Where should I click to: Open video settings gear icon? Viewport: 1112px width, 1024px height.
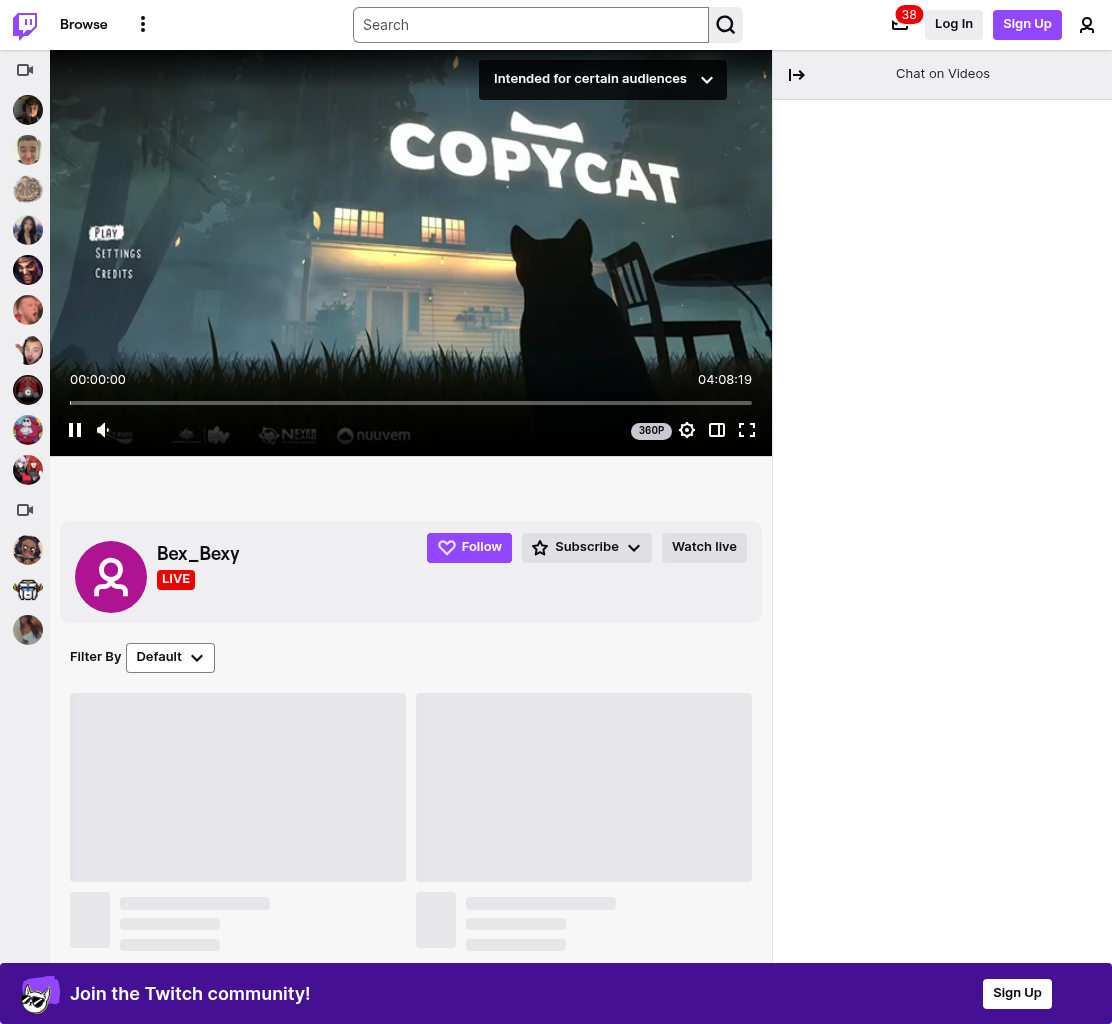click(x=686, y=430)
